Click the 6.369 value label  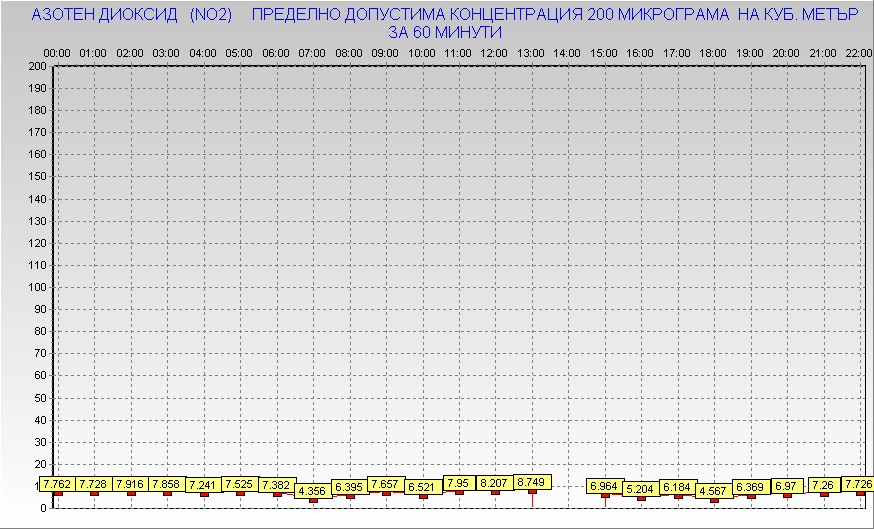[750, 487]
